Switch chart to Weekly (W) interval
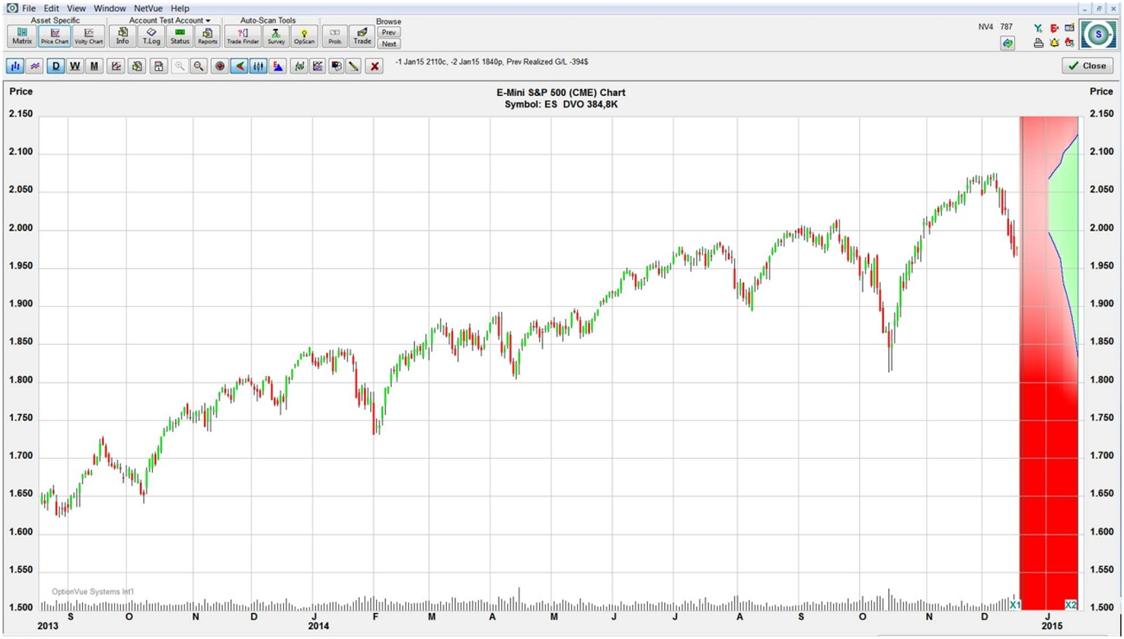The width and height of the screenshot is (1124, 639). pyautogui.click(x=75, y=66)
